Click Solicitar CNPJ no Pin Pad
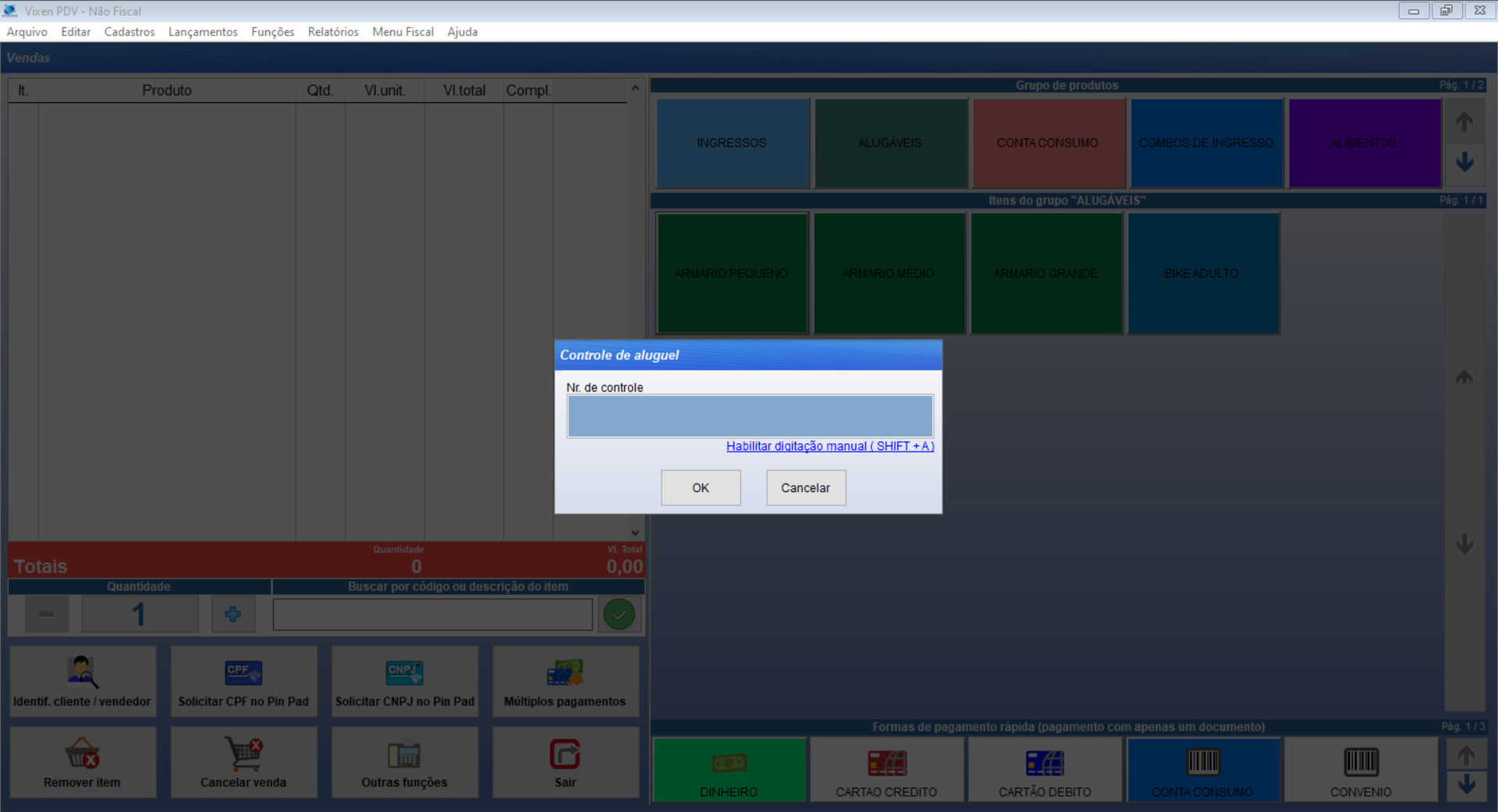This screenshot has width=1498, height=812. click(x=405, y=681)
